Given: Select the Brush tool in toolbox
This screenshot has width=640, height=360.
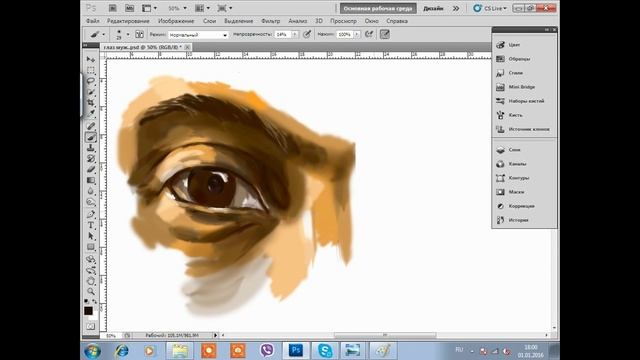Looking at the screenshot, I should click(x=91, y=137).
